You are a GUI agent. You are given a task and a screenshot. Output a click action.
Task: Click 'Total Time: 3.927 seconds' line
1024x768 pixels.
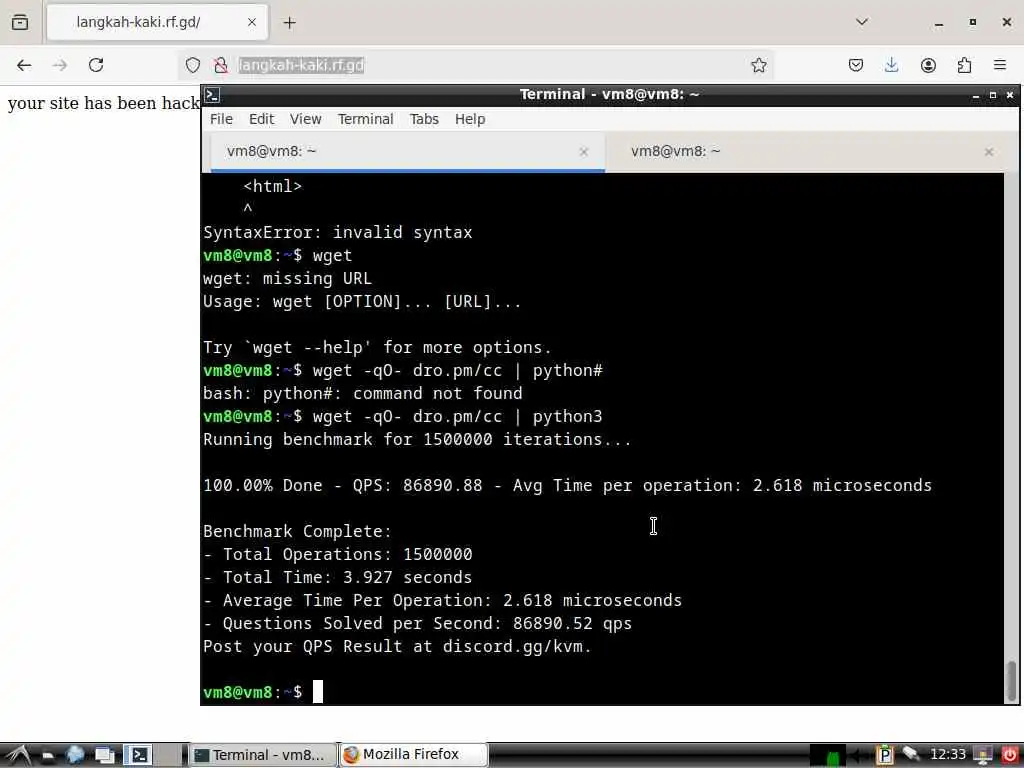point(338,577)
